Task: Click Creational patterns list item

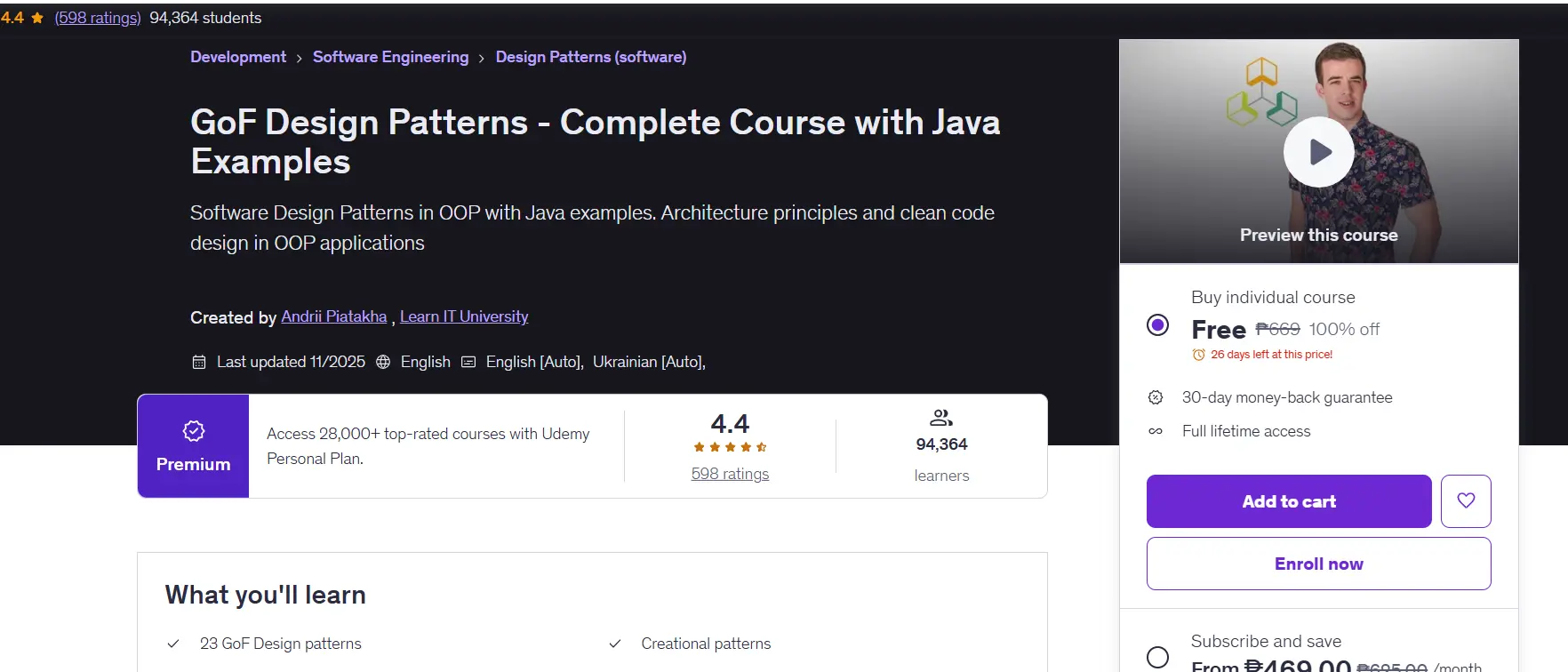Action: pyautogui.click(x=706, y=644)
